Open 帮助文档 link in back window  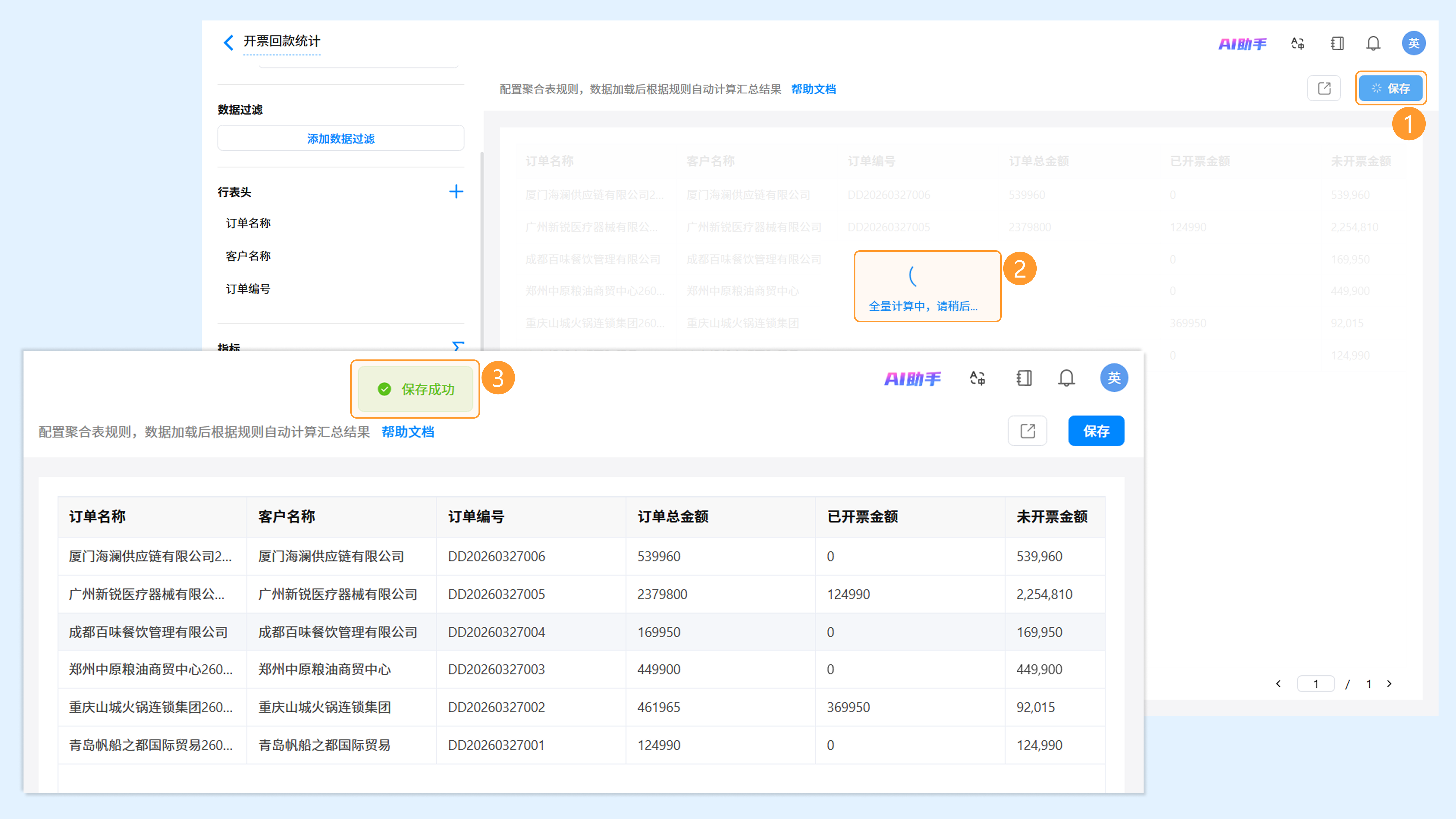tap(813, 89)
